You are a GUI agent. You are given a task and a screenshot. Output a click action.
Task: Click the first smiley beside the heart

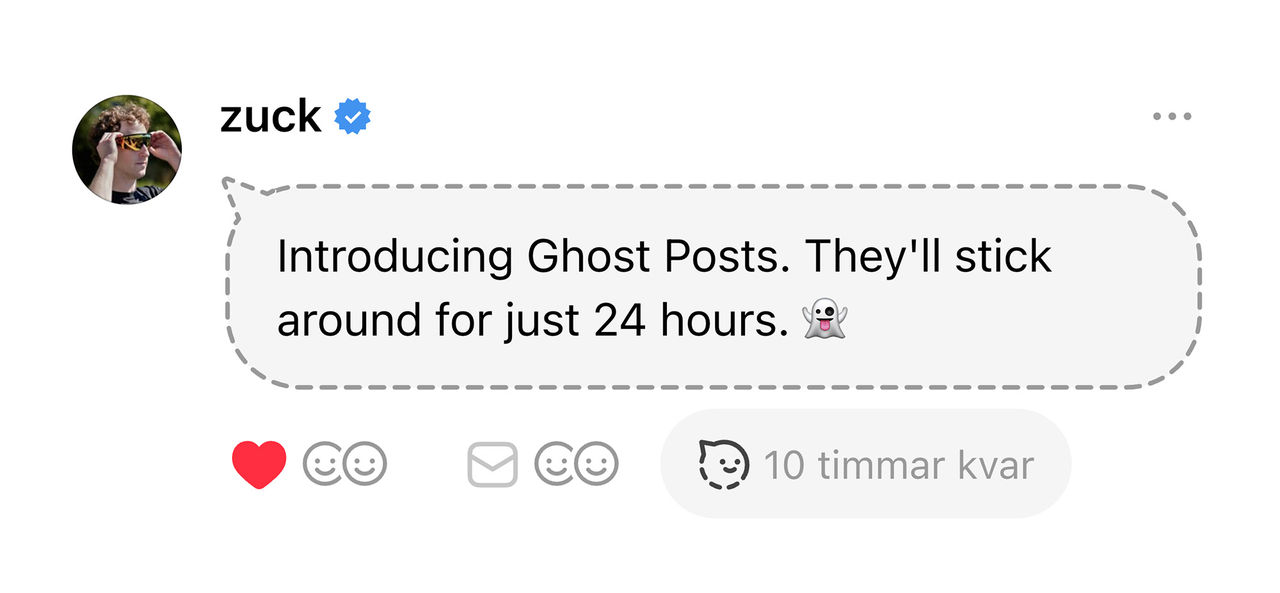point(323,465)
